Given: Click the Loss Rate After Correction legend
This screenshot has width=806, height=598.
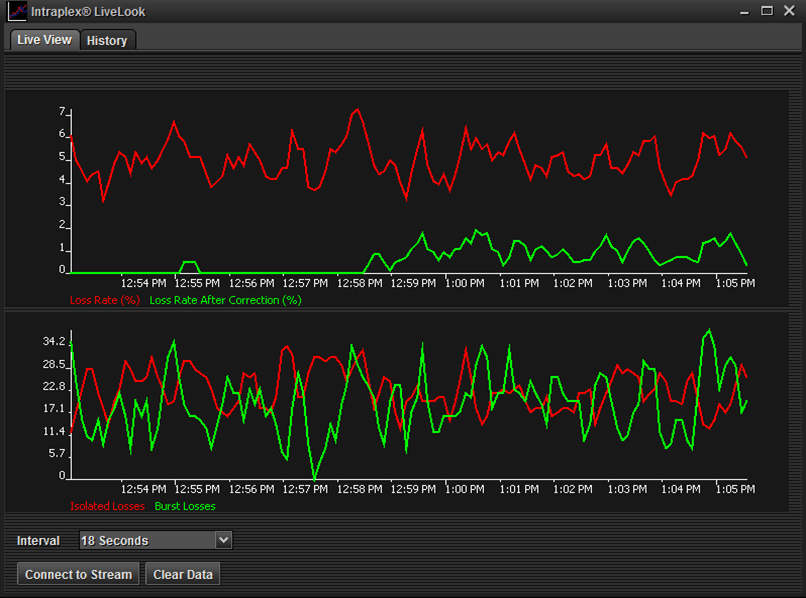Looking at the screenshot, I should [225, 299].
